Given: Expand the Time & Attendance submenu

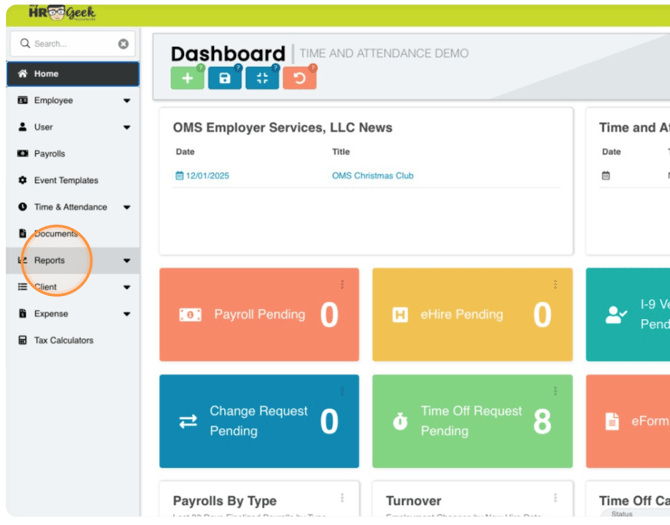Looking at the screenshot, I should (127, 208).
